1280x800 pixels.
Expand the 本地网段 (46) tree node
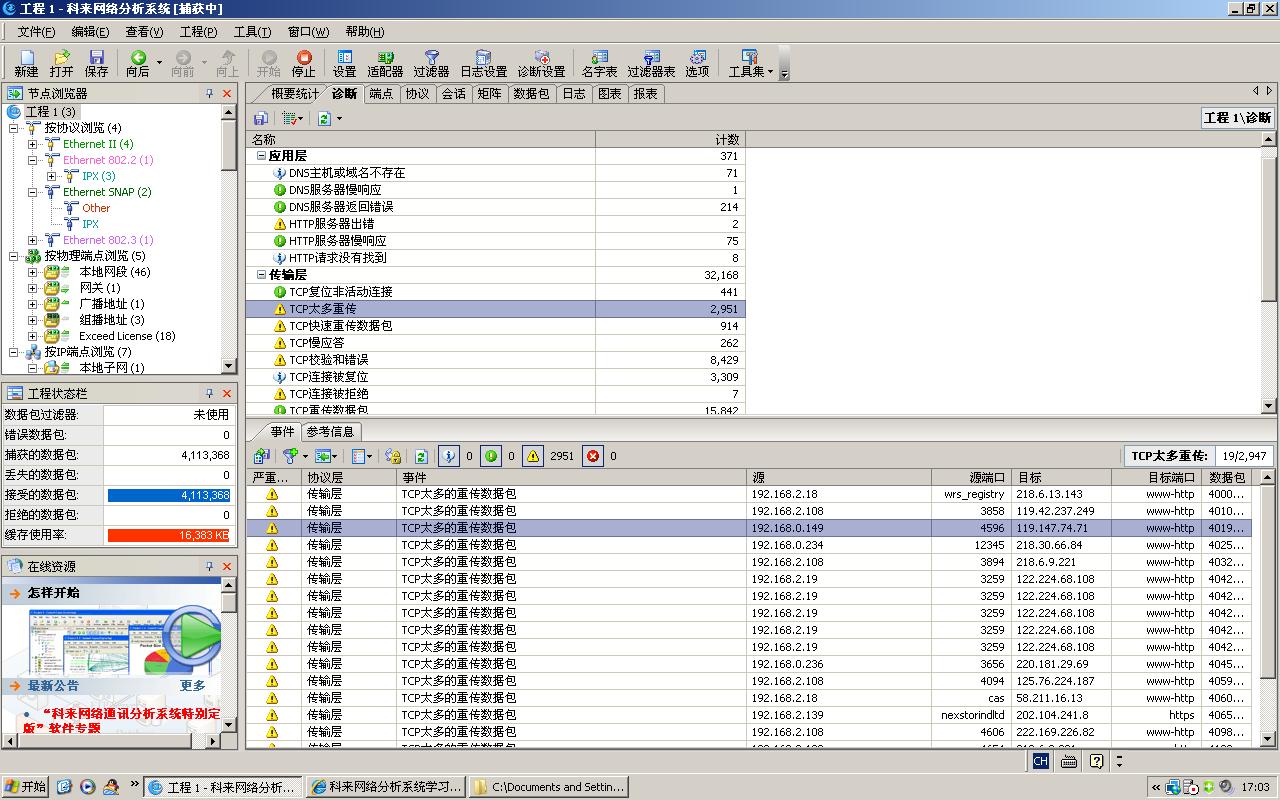[x=33, y=272]
